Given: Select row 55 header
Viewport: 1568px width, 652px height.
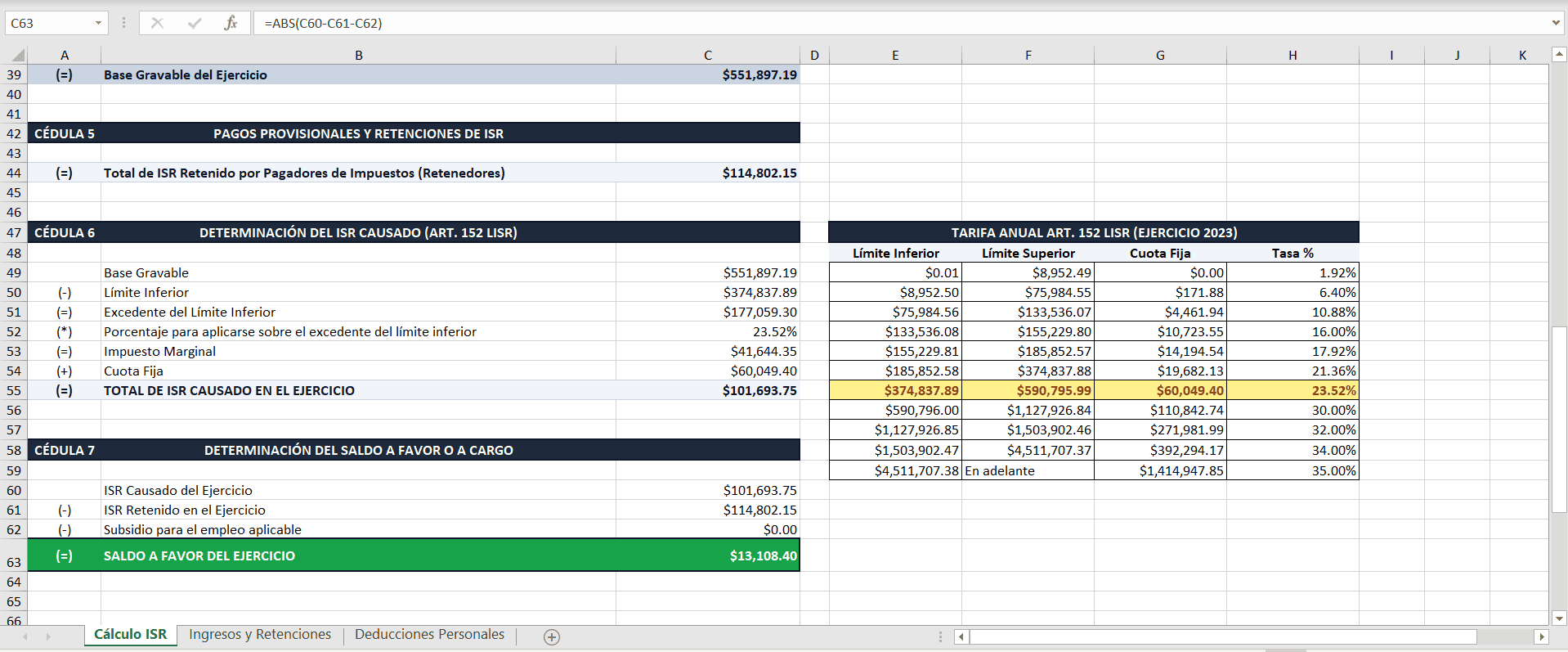Looking at the screenshot, I should click(14, 390).
